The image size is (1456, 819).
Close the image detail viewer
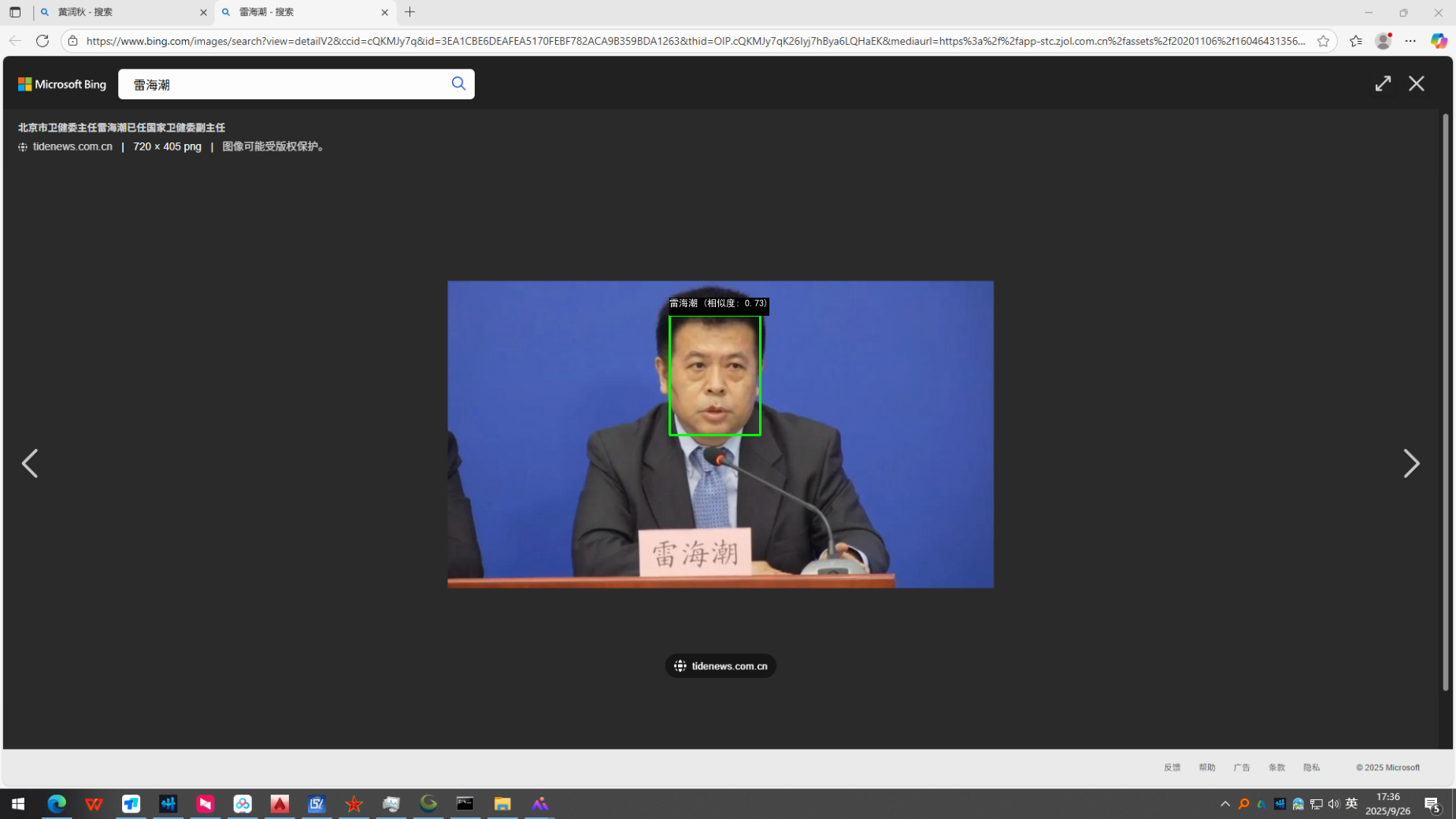pyautogui.click(x=1416, y=83)
